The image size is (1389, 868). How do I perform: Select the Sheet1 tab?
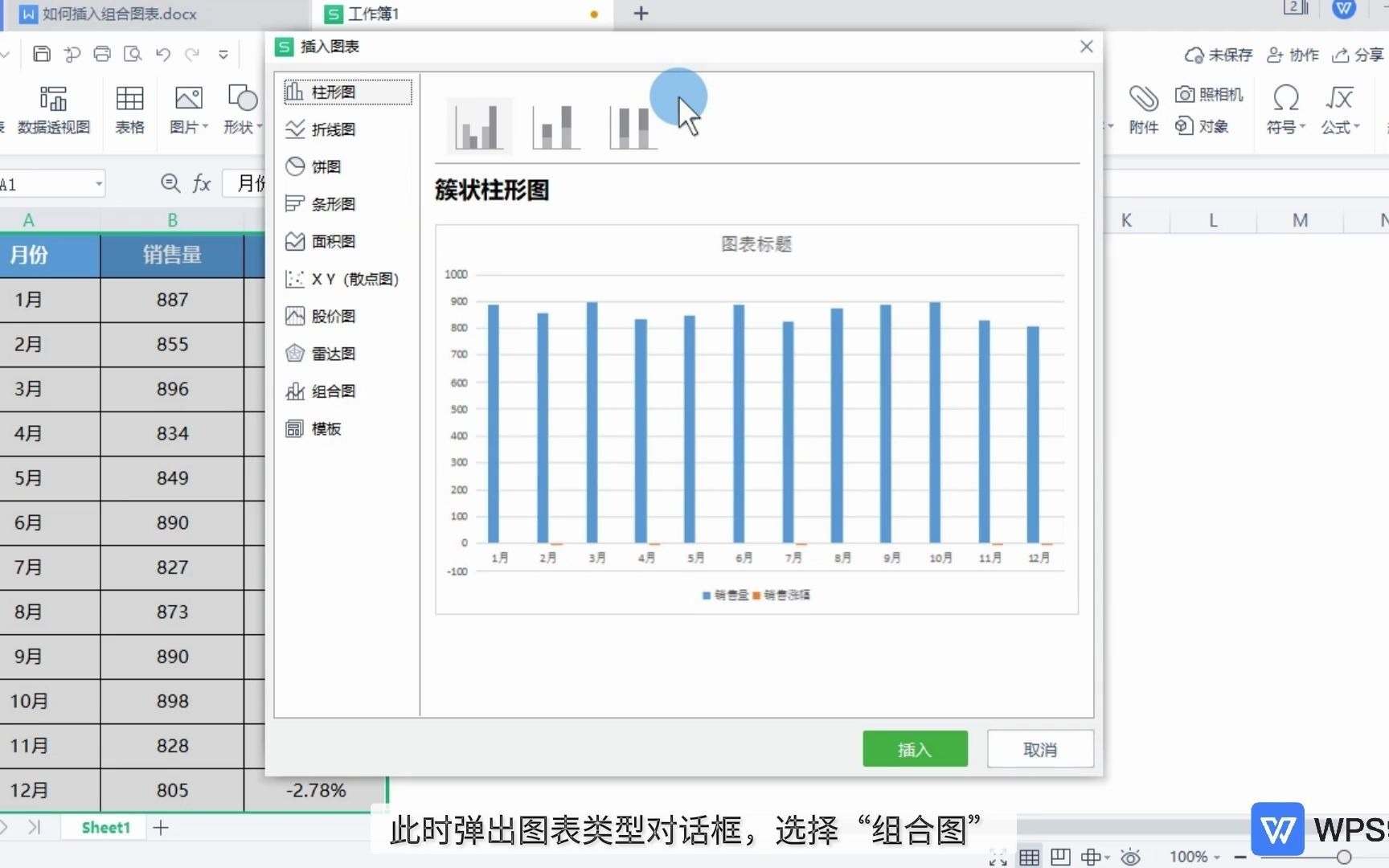[x=105, y=827]
